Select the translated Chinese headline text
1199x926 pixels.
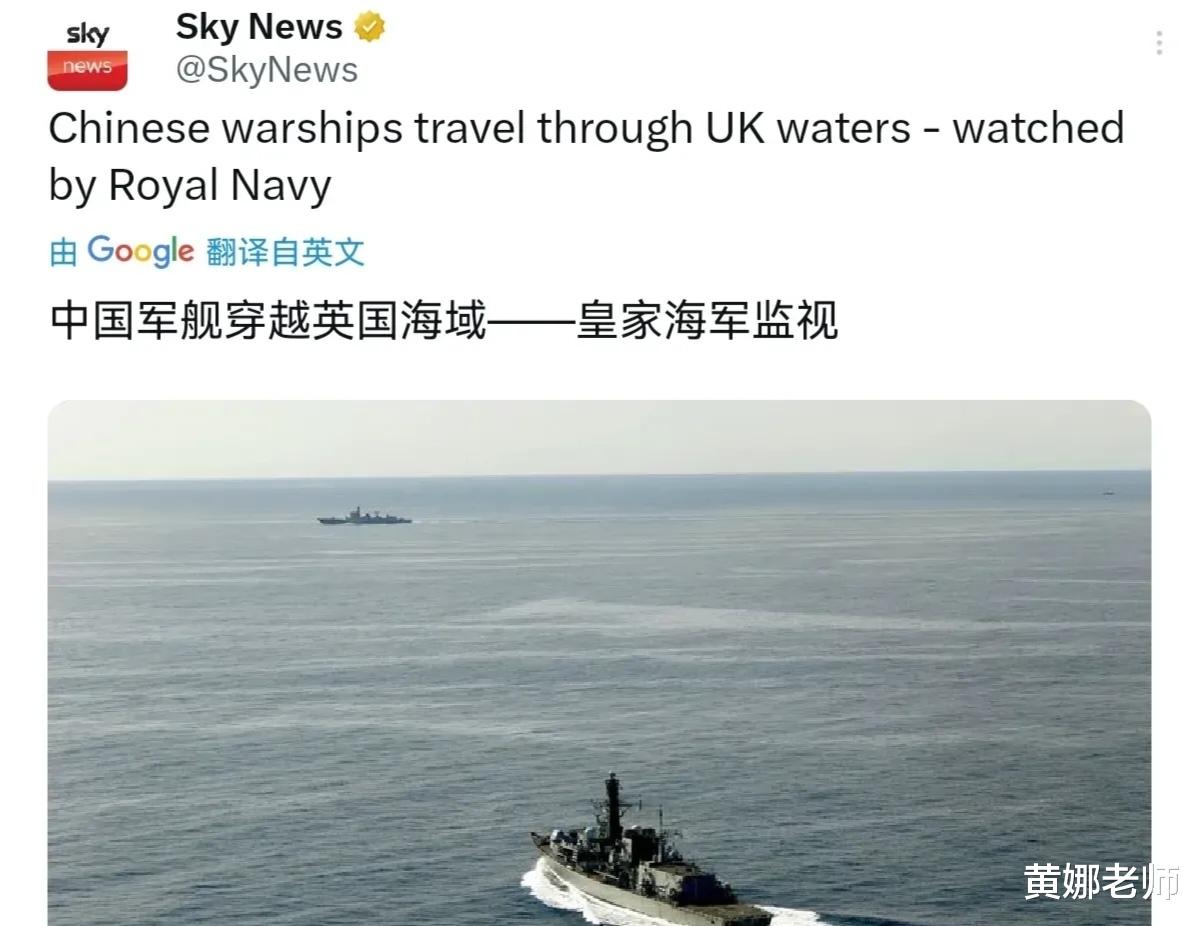tap(444, 320)
